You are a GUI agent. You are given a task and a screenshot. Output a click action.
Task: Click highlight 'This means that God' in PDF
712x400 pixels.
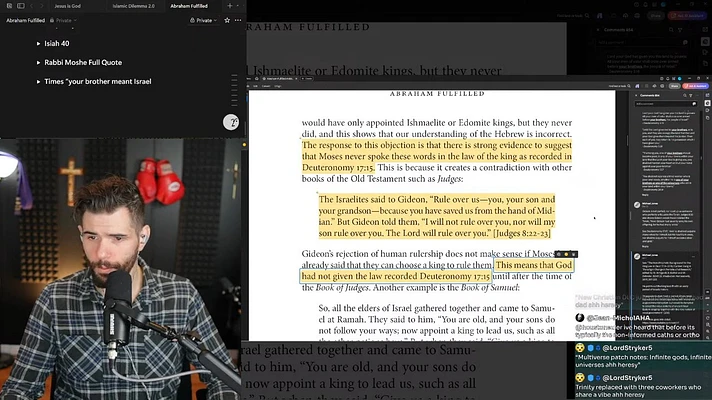[534, 265]
